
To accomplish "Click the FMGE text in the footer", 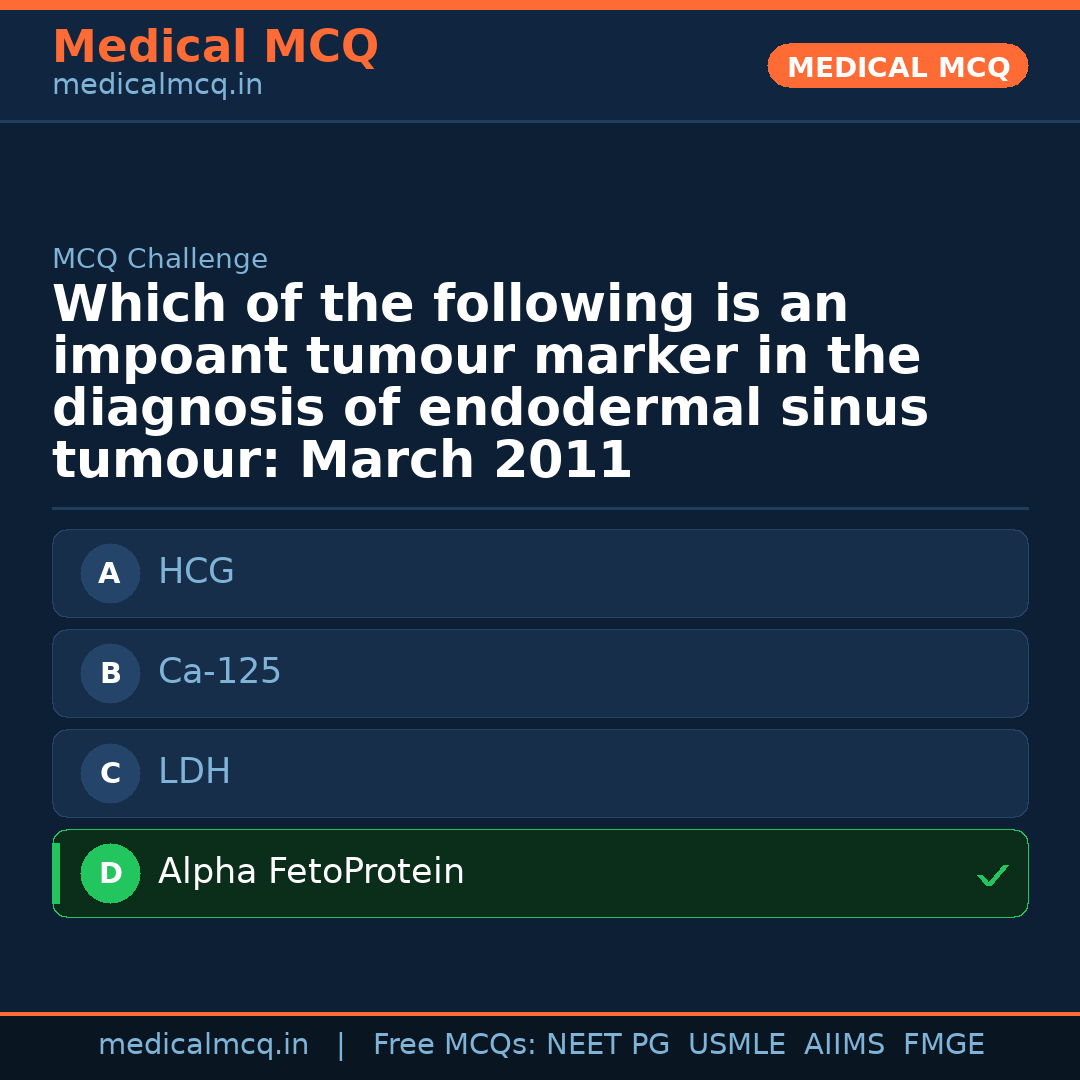I will [x=943, y=1044].
